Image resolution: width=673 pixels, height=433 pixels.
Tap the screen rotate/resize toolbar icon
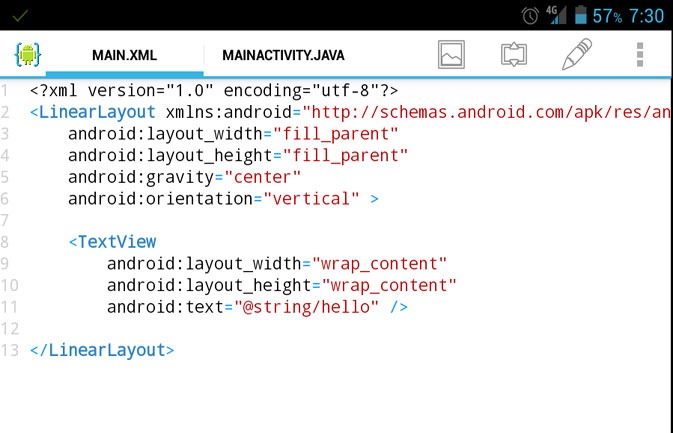click(514, 55)
